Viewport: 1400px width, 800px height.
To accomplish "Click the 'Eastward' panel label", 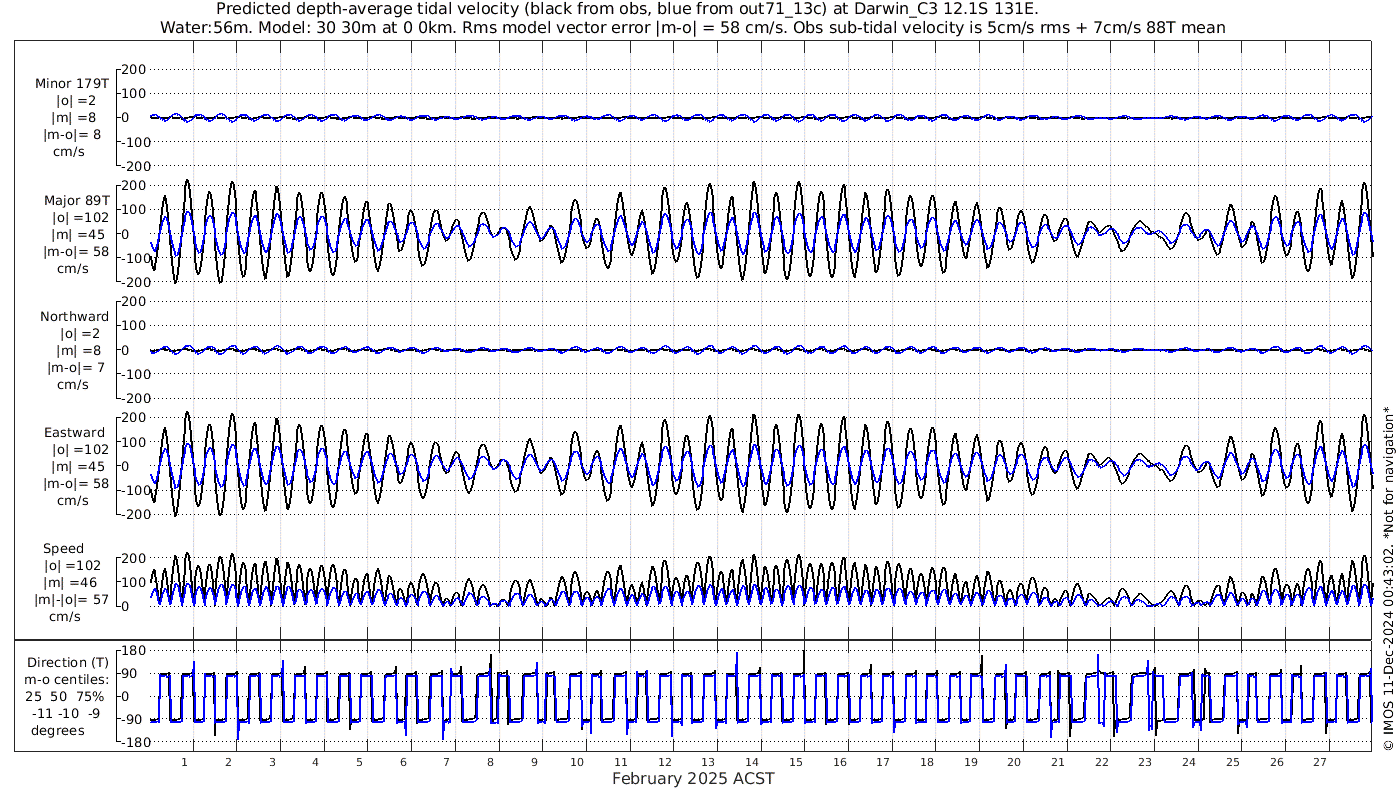I will (75, 433).
